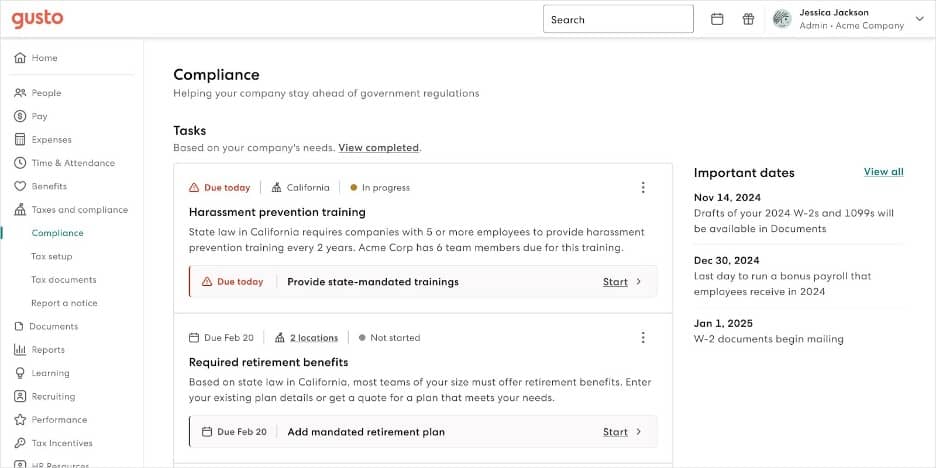Screen dimensions: 936x468
Task: Open the Gusto logo home link
Action: [38, 19]
